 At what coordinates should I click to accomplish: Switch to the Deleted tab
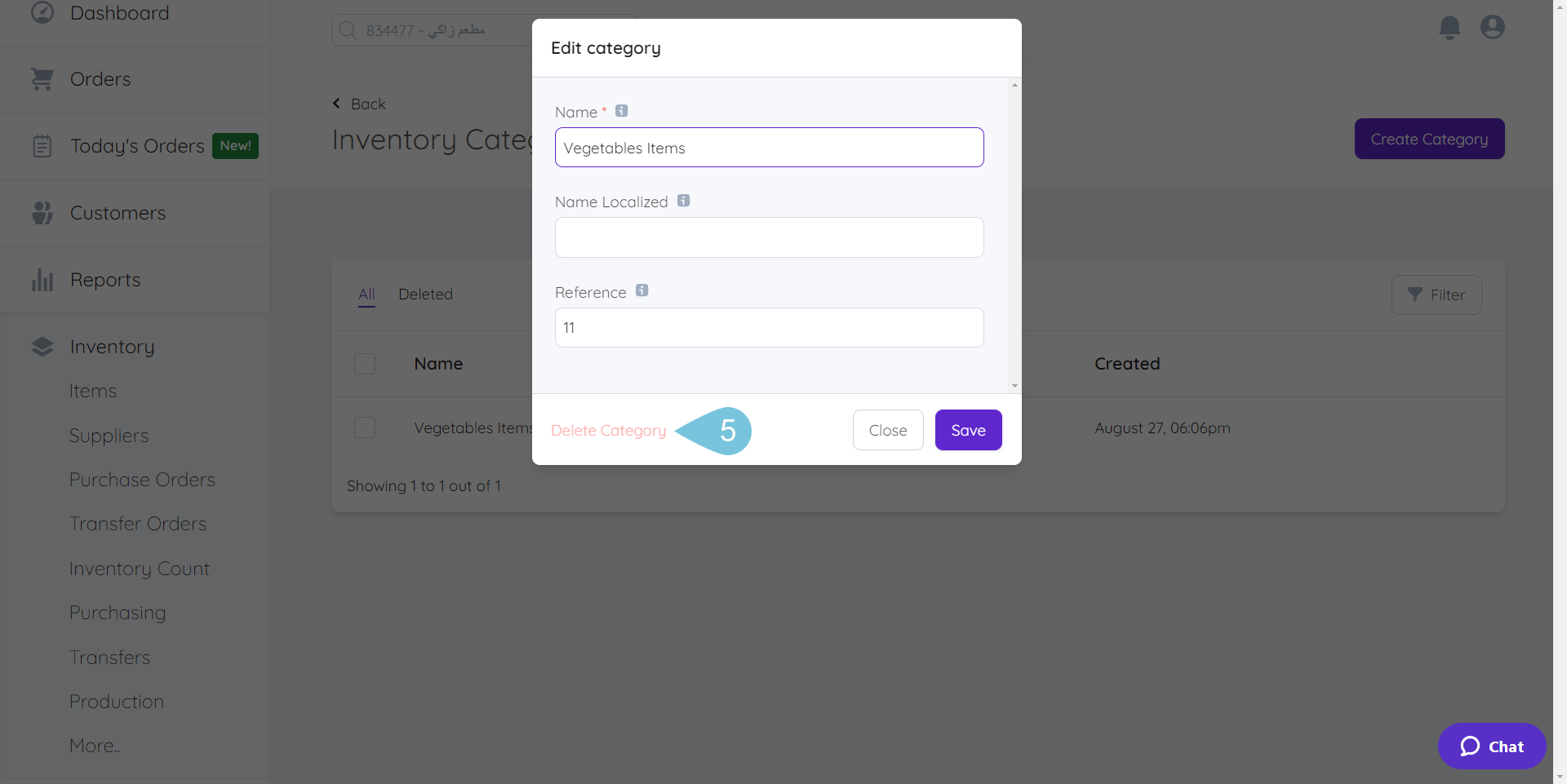(x=425, y=295)
